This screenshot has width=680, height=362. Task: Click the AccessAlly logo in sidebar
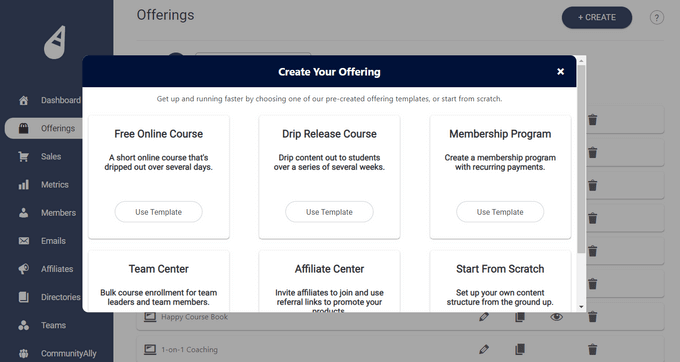(x=55, y=42)
